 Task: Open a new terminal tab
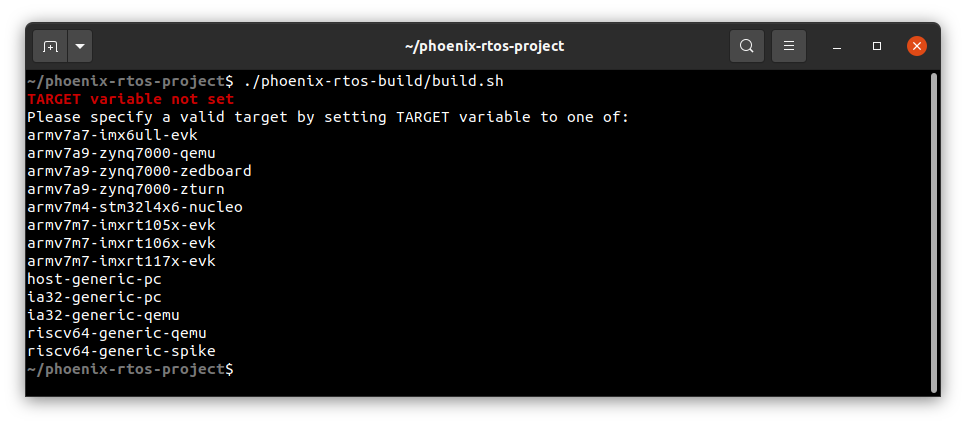pyautogui.click(x=50, y=46)
